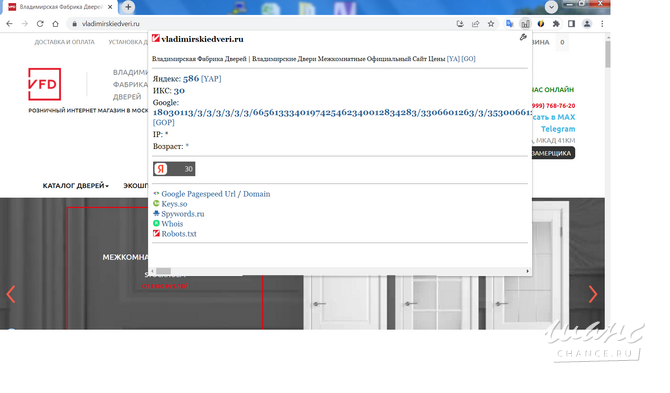Viewport: 670px width, 393px height.
Task: Open the ИКС value 30 link
Action: pyautogui.click(x=179, y=91)
